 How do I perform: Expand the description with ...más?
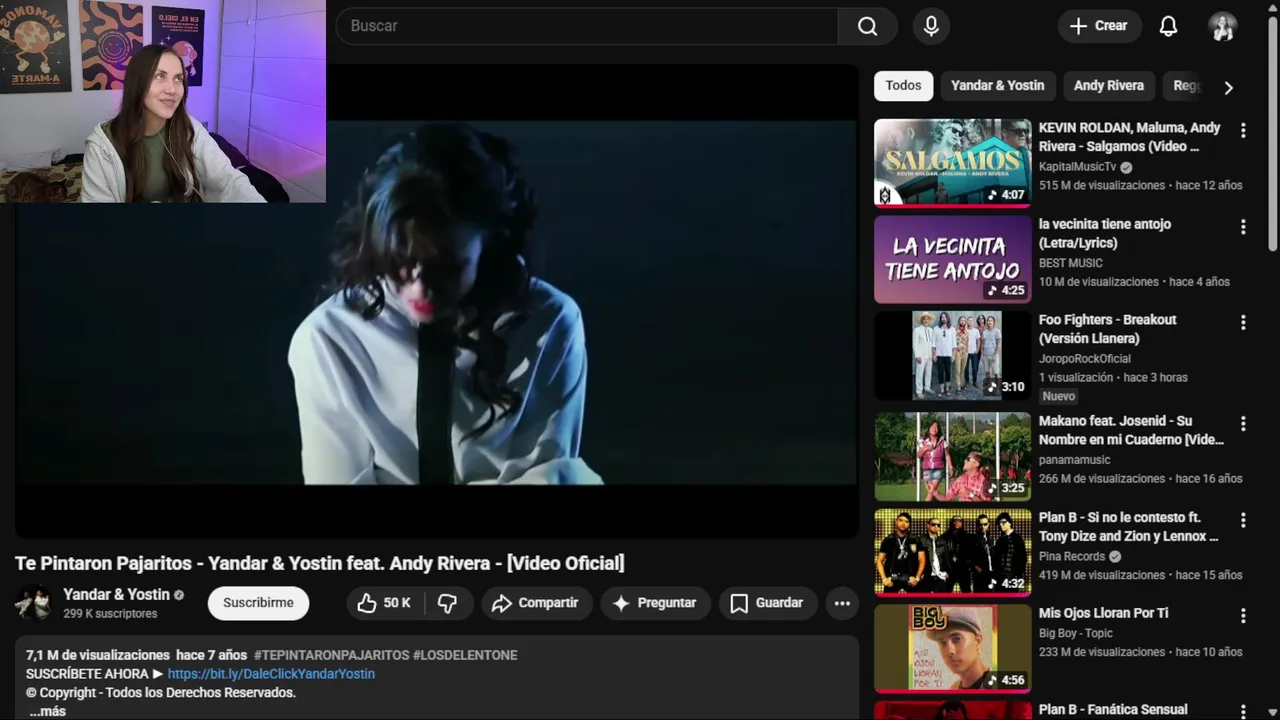(x=47, y=711)
